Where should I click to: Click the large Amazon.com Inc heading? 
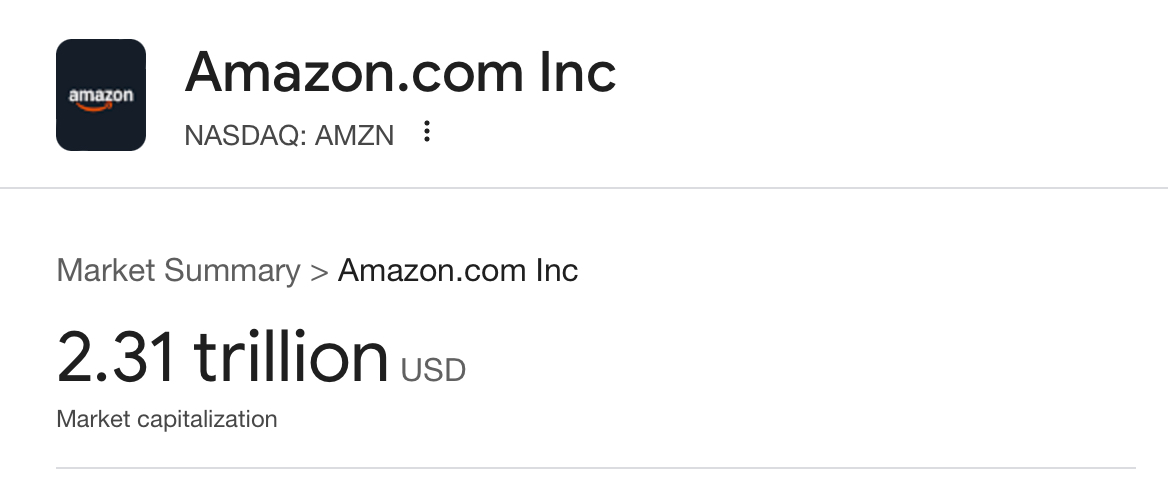tap(400, 73)
